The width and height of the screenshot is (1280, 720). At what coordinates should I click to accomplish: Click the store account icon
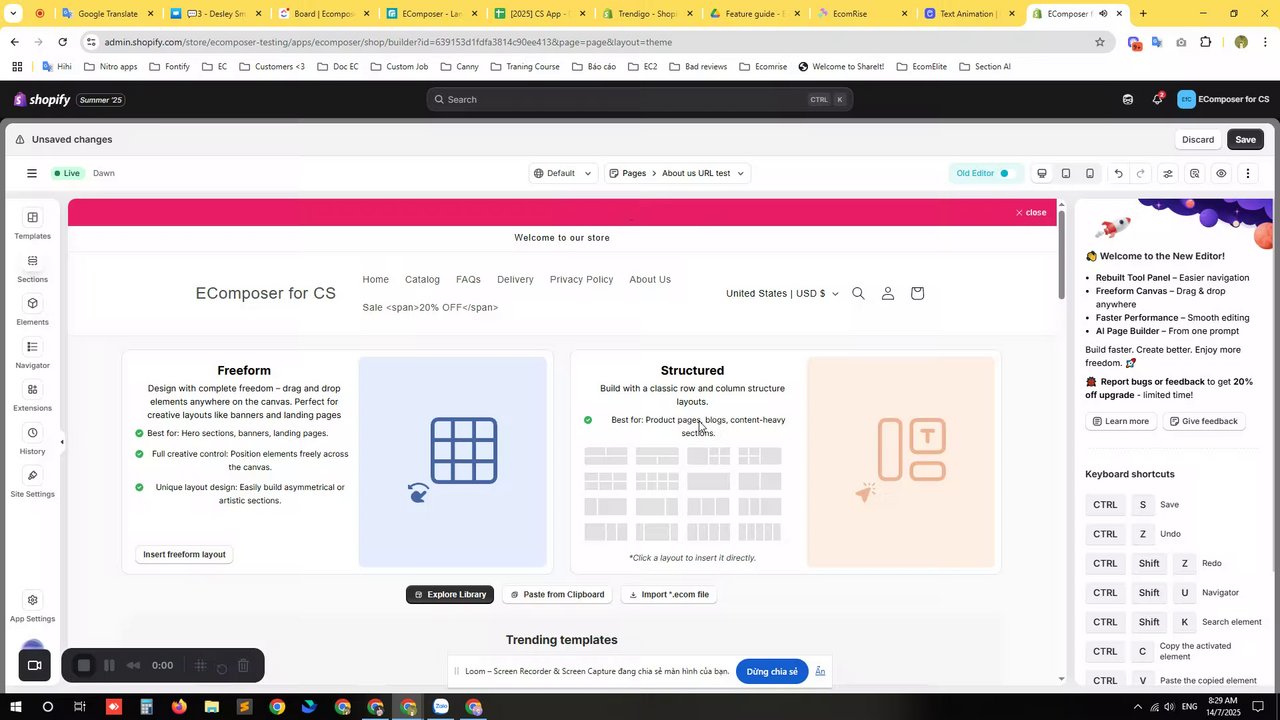tap(887, 293)
